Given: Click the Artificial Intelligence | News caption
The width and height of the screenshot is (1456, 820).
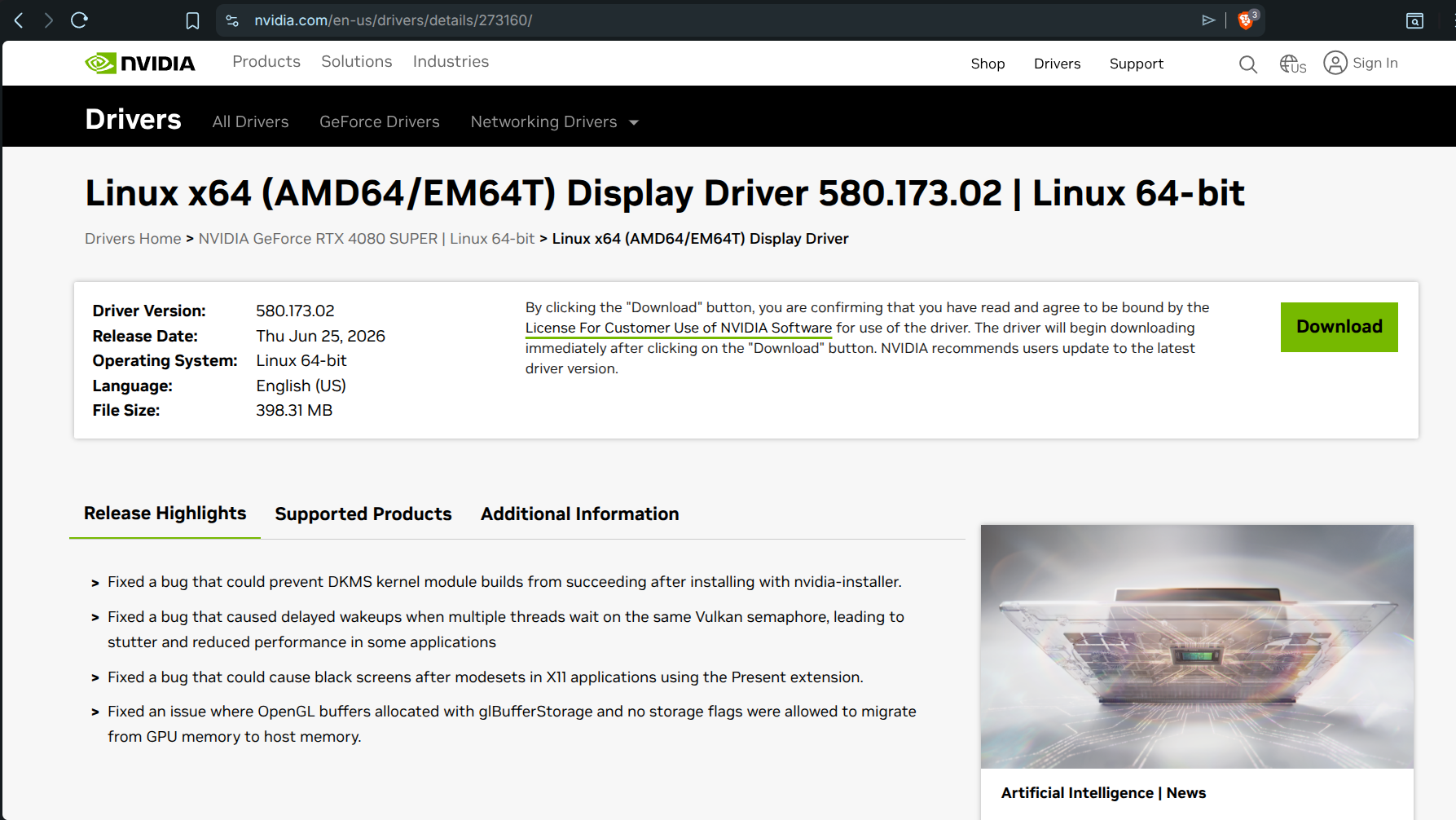Looking at the screenshot, I should coord(1104,793).
